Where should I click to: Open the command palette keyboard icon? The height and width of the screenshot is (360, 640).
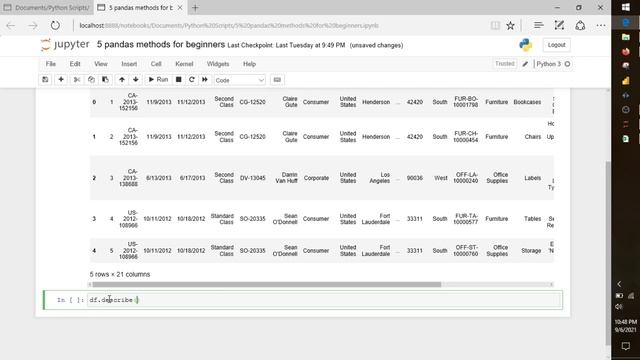click(x=277, y=80)
